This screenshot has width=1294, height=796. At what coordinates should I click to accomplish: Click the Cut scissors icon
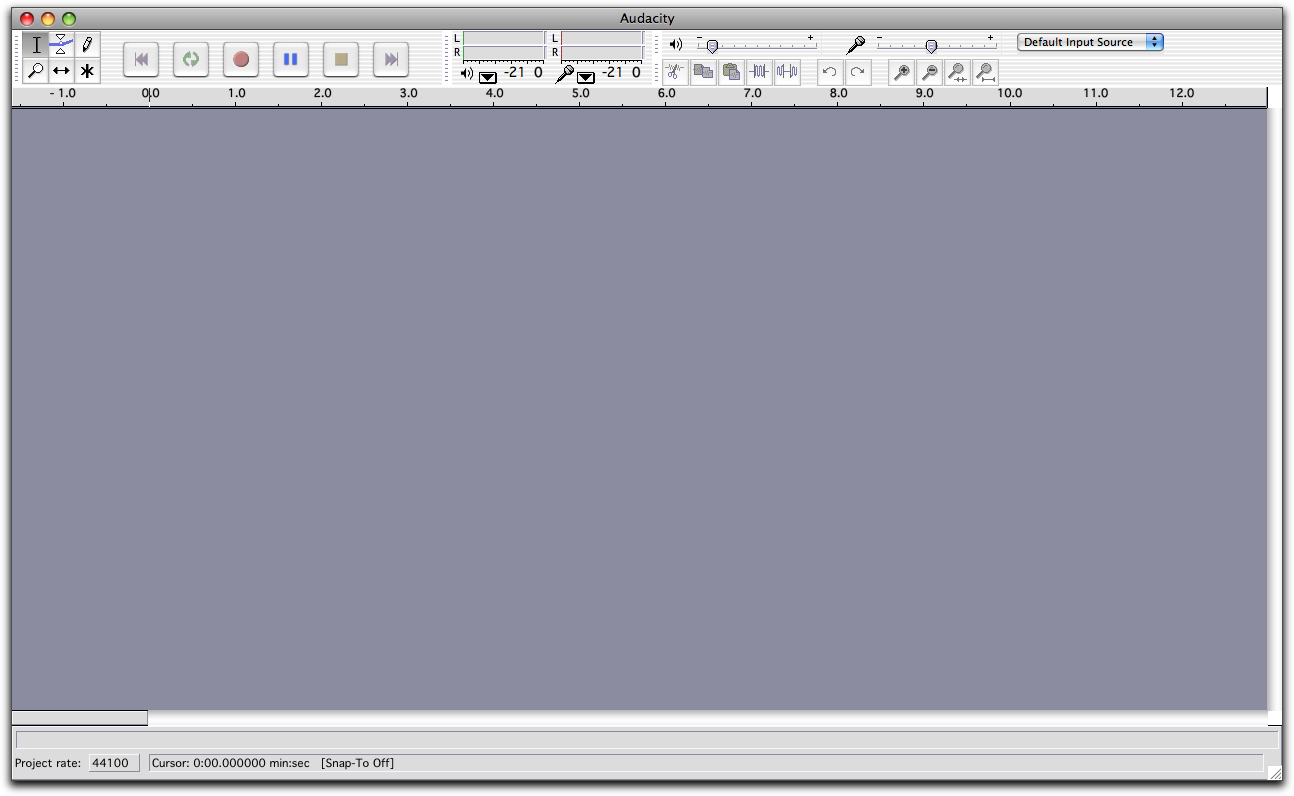(675, 72)
